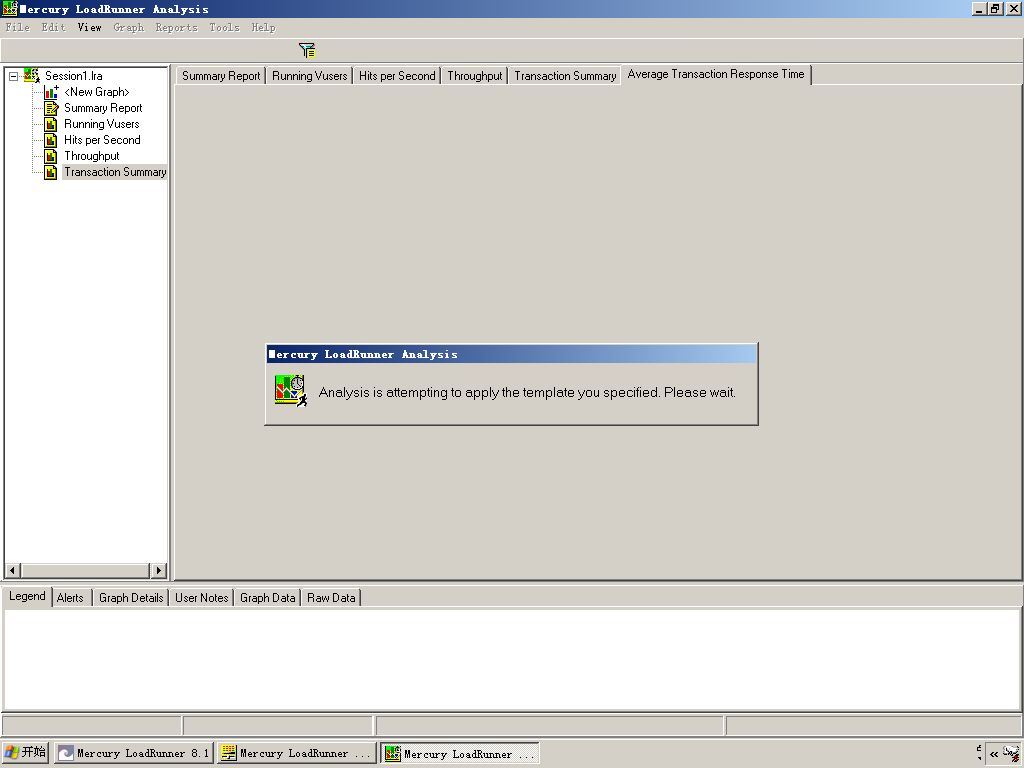Switch to the Running Vusers tab
Screen dimensions: 1024x768
pyautogui.click(x=310, y=76)
